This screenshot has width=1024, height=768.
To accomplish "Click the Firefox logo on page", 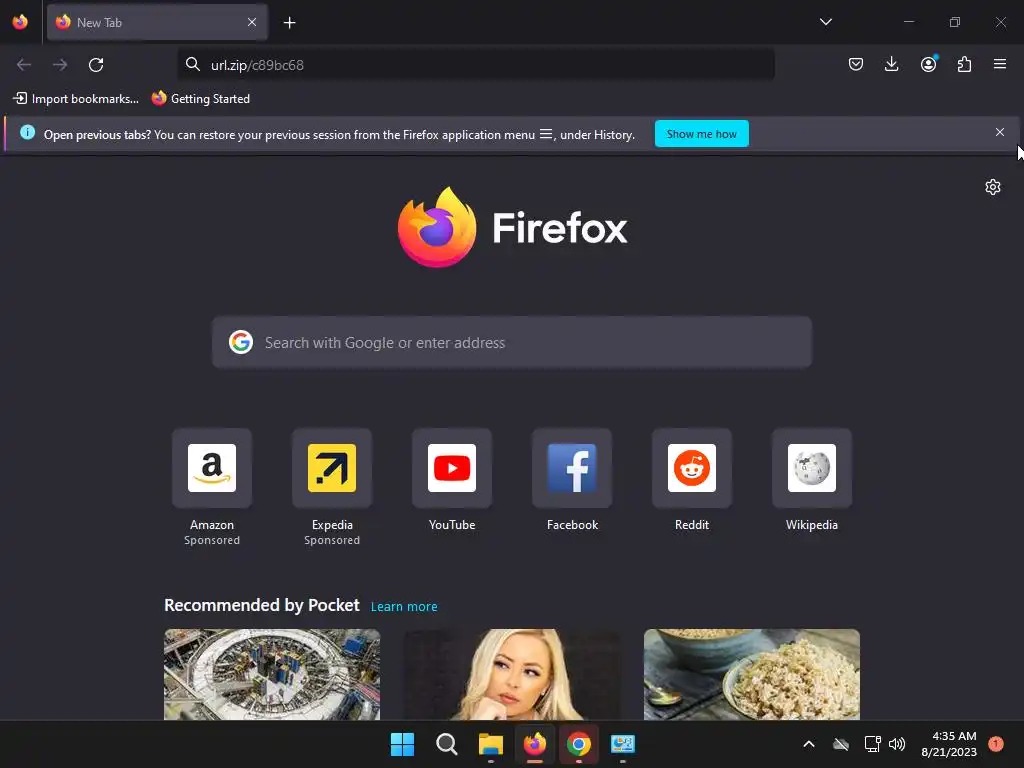I will [x=512, y=227].
